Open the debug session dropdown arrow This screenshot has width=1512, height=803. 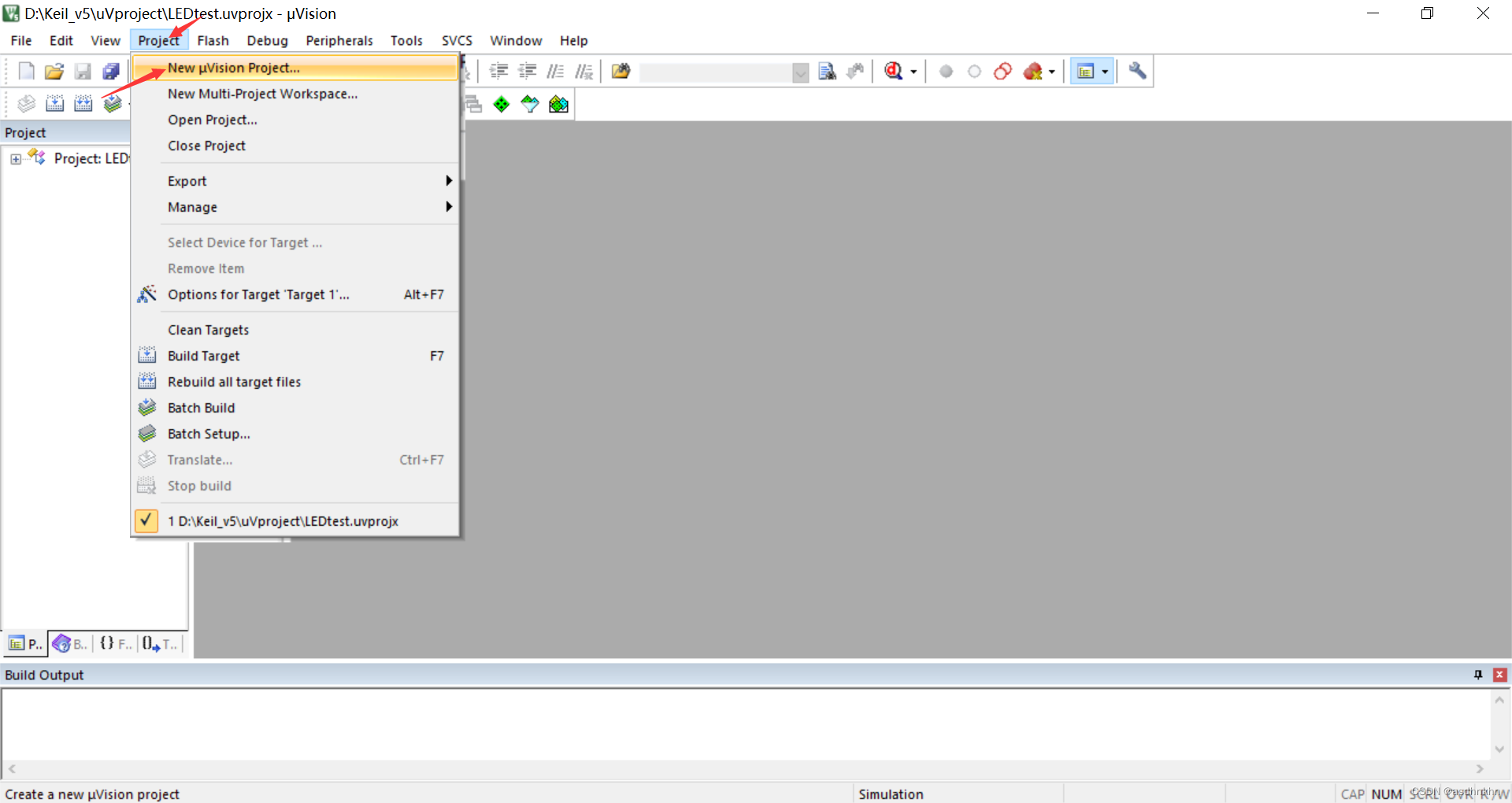click(x=913, y=72)
